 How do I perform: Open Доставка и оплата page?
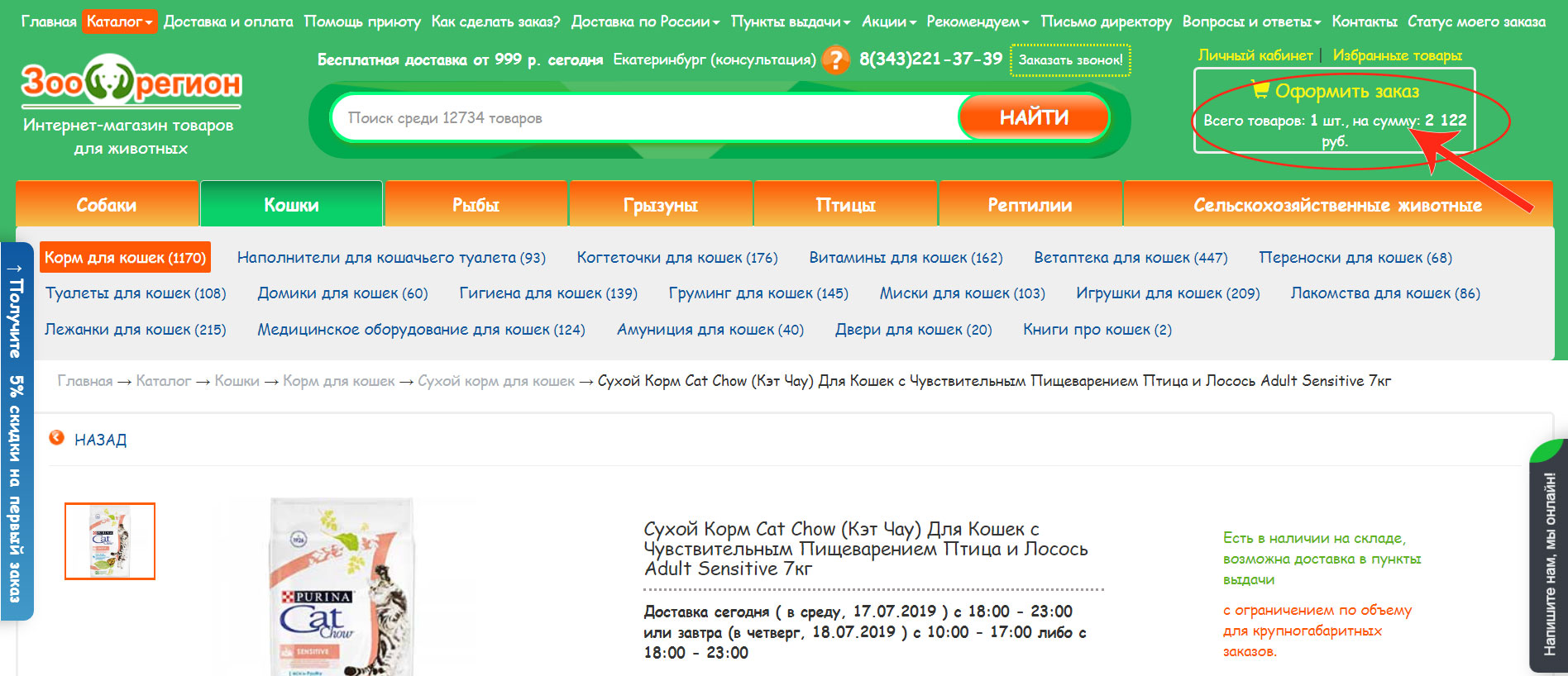(x=228, y=21)
